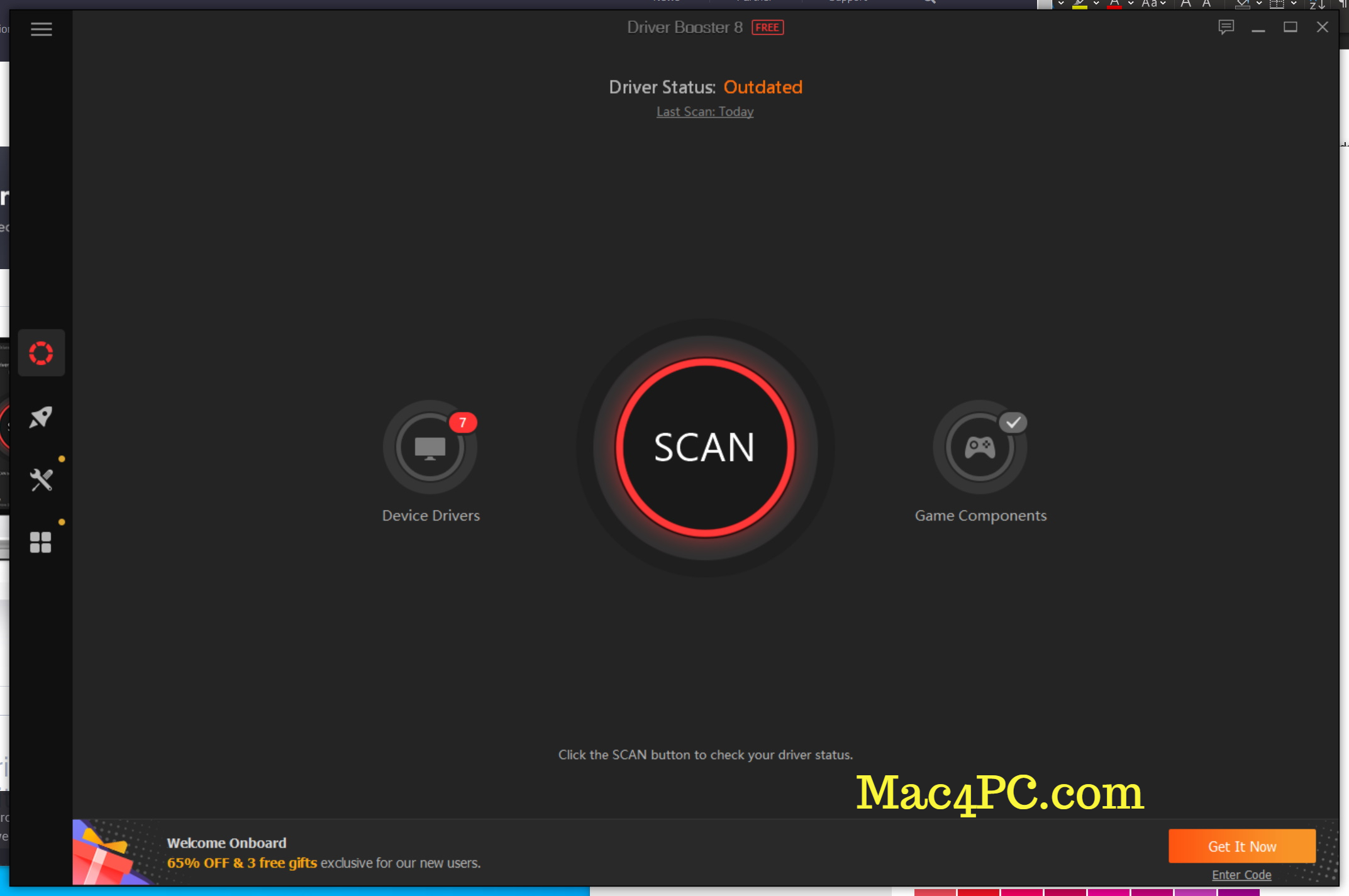
Task: Click the Game Components label
Action: coord(980,516)
